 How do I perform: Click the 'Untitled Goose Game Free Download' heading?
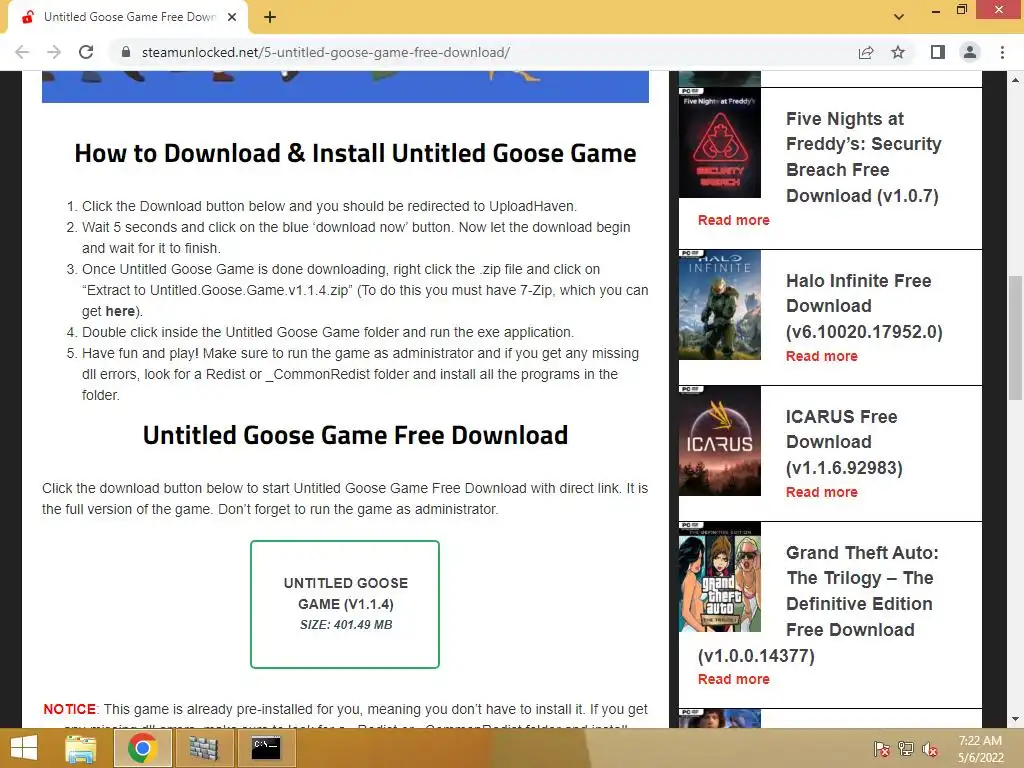coord(355,435)
